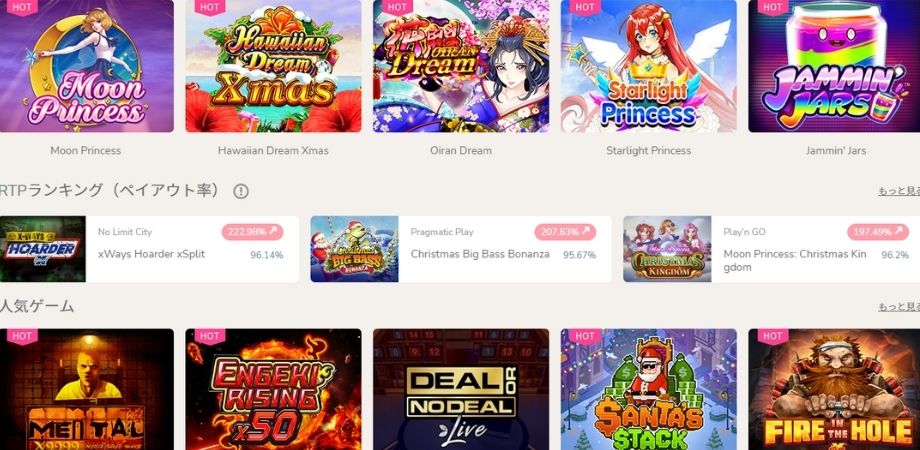This screenshot has height=450, width=920.
Task: Click HOT badge on Moon Princess
Action: (22, 7)
